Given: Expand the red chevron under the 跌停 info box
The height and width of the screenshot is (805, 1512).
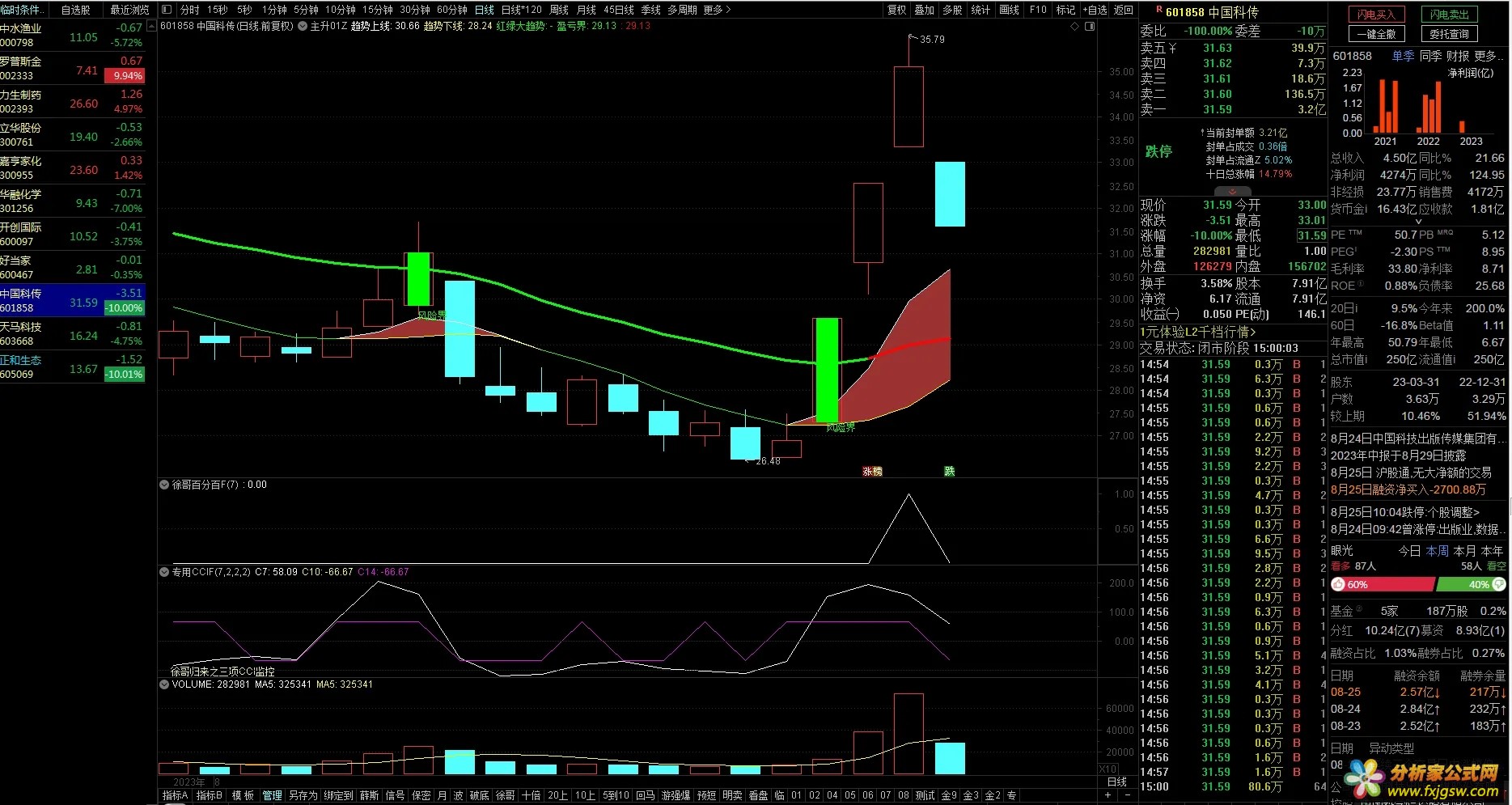Looking at the screenshot, I should click(x=1233, y=192).
